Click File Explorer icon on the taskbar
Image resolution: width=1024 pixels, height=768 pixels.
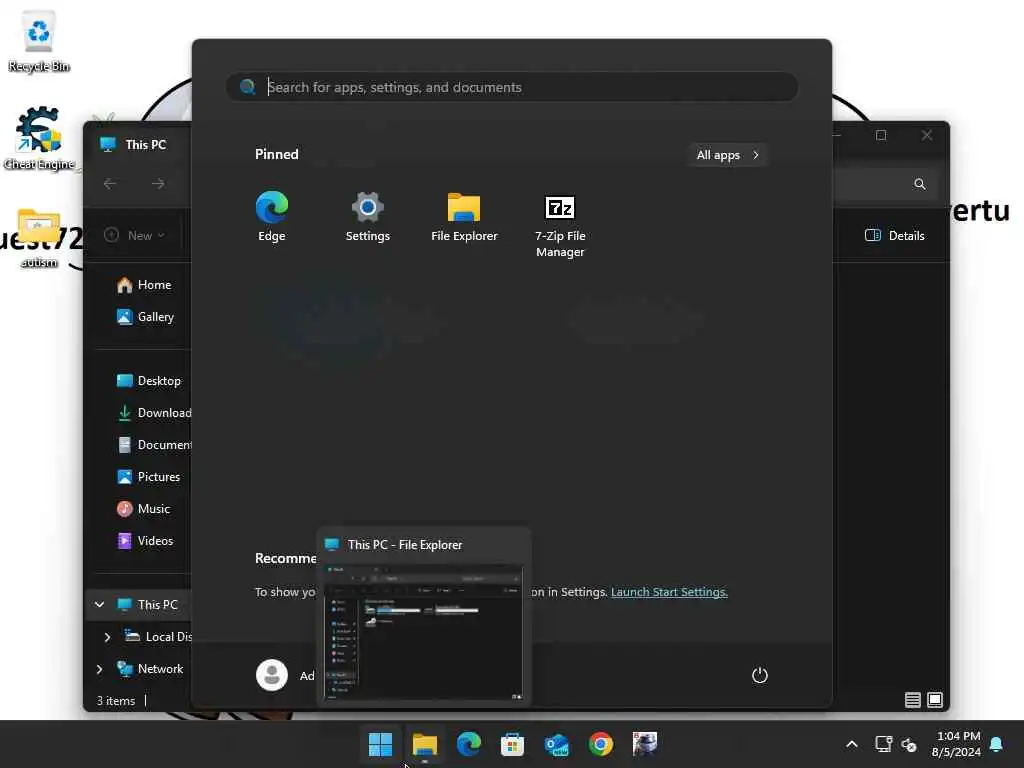tap(424, 744)
